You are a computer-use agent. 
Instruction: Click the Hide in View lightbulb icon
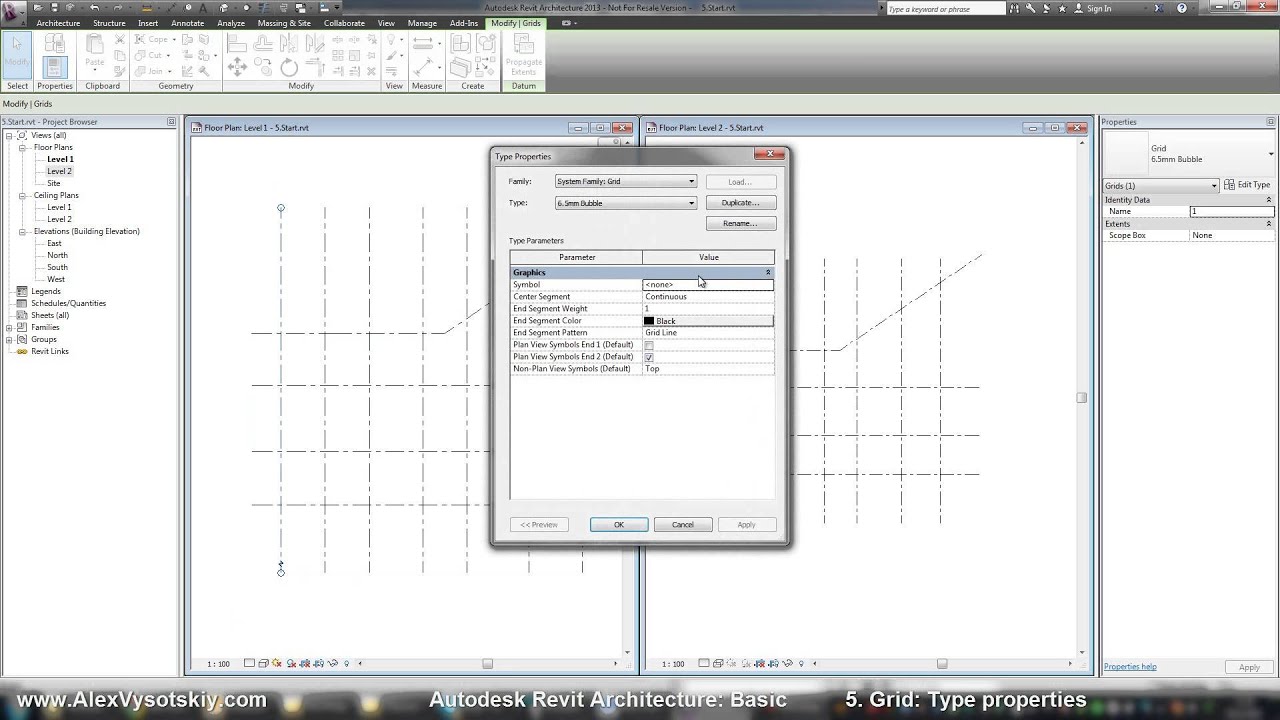pos(392,42)
